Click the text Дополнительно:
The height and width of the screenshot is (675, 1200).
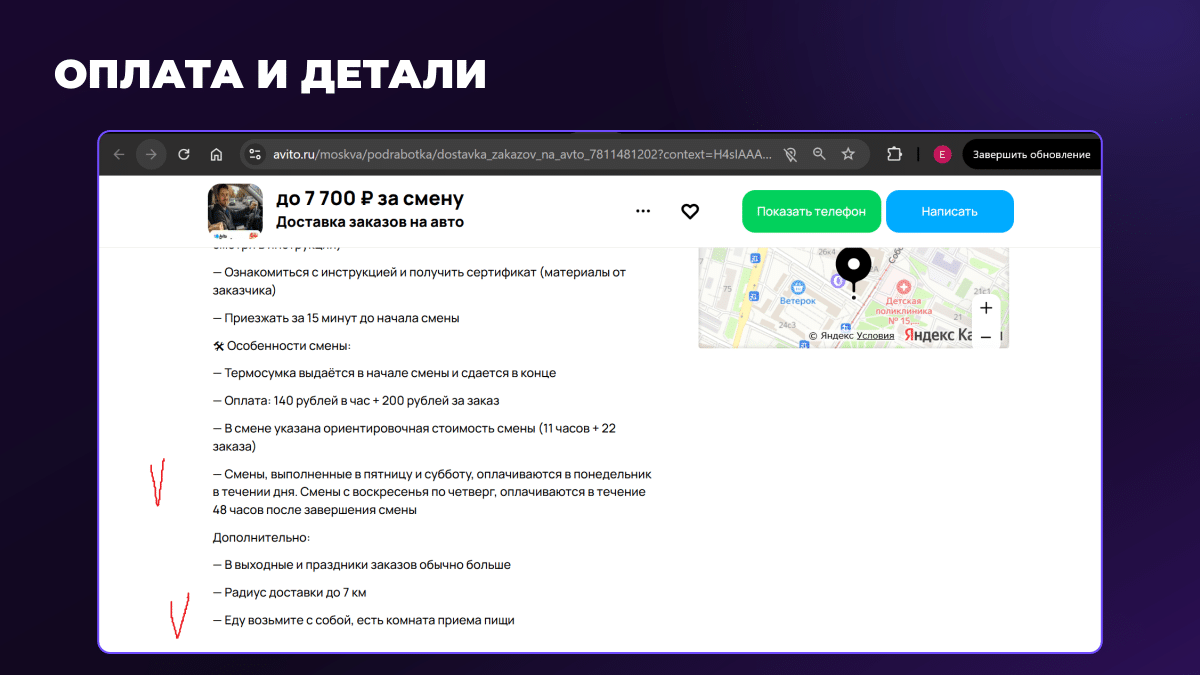click(262, 537)
